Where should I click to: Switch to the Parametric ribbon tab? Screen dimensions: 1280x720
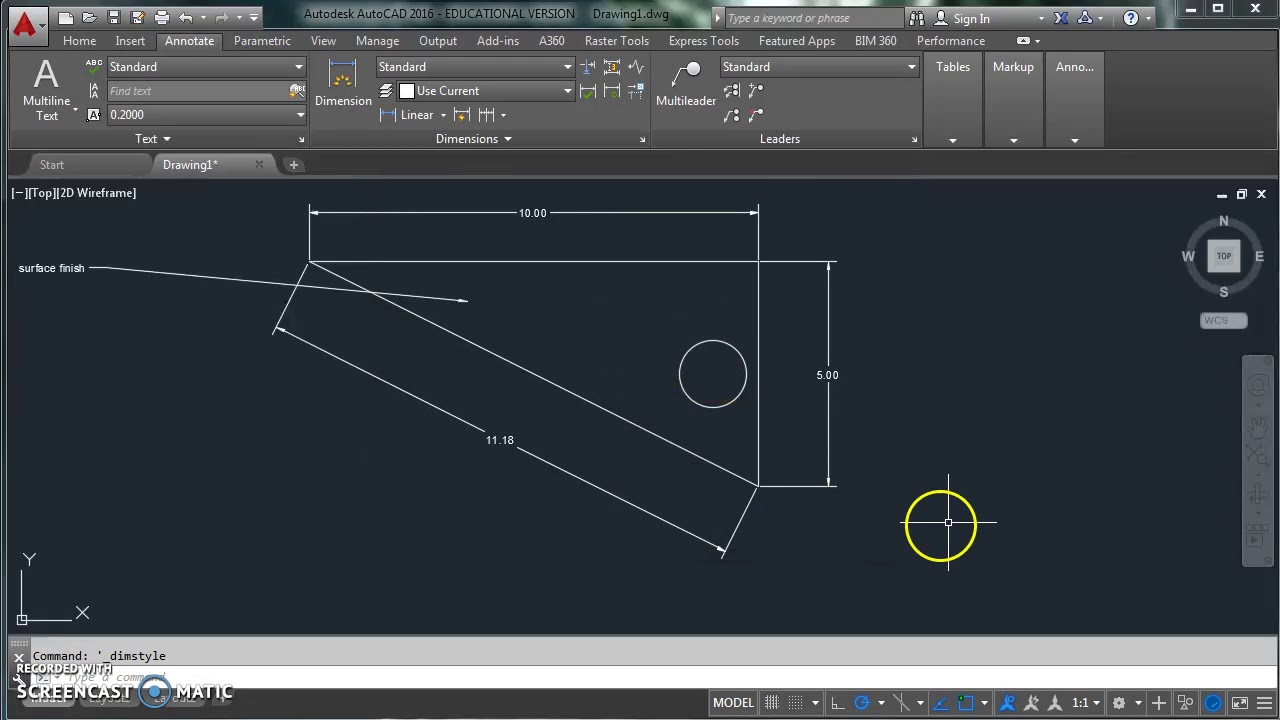click(262, 41)
